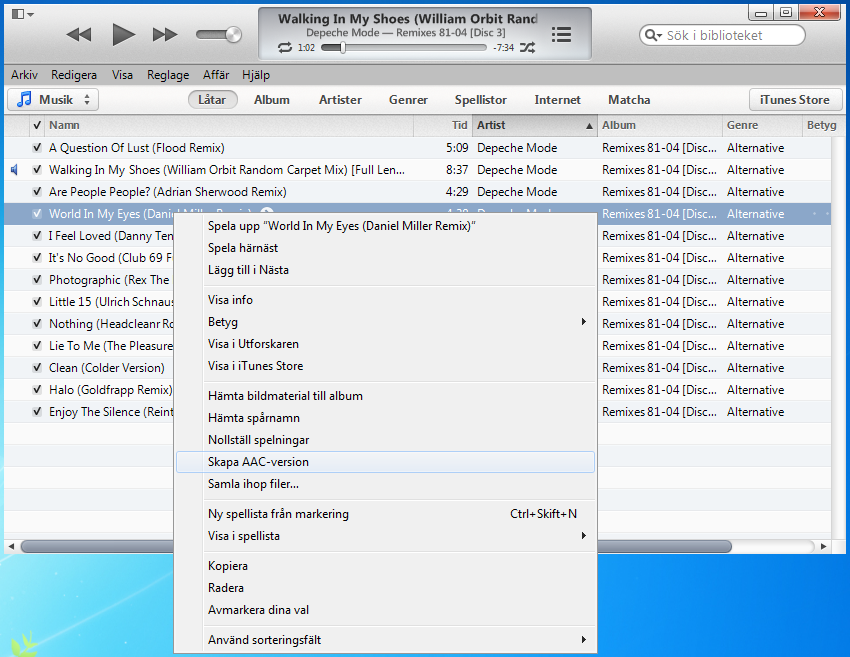
Task: Sort by the Tid column header
Action: click(x=443, y=125)
